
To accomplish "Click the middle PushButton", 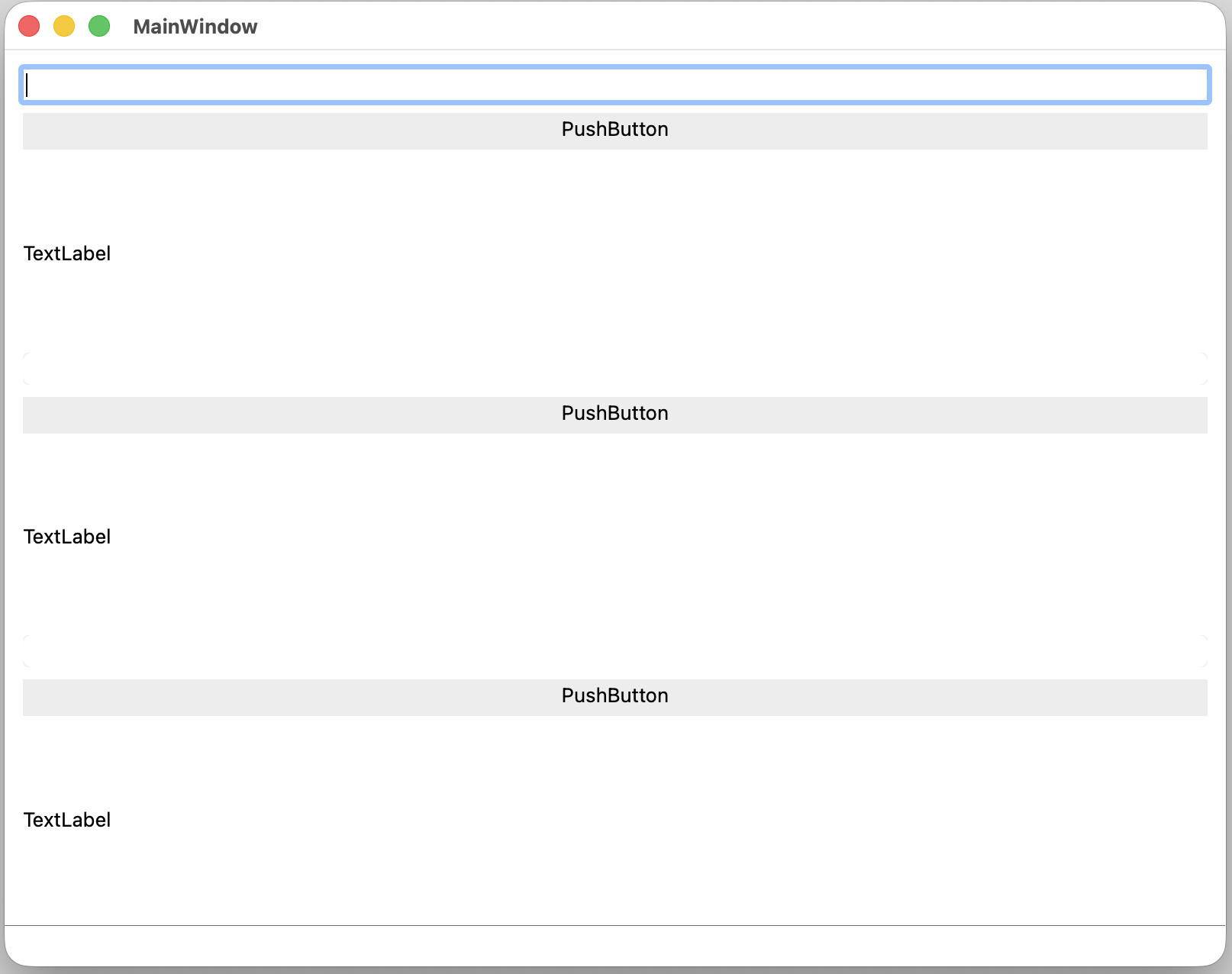I will pos(614,414).
